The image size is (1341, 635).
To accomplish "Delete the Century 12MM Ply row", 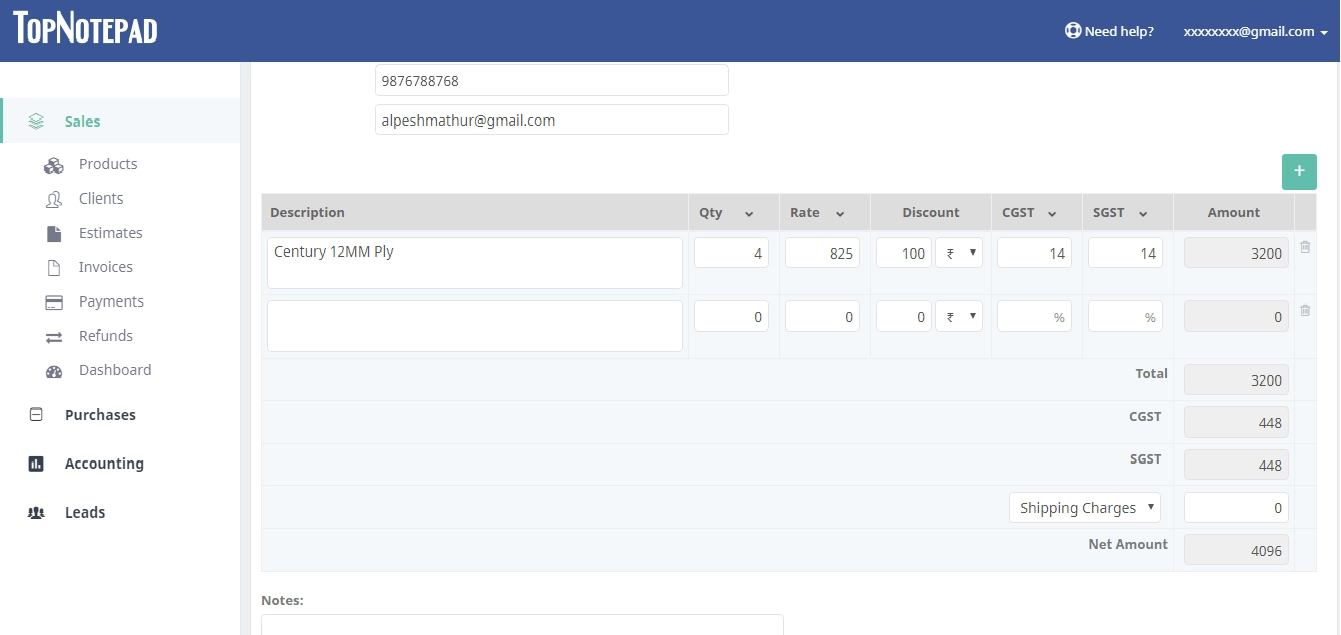I will coord(1305,248).
